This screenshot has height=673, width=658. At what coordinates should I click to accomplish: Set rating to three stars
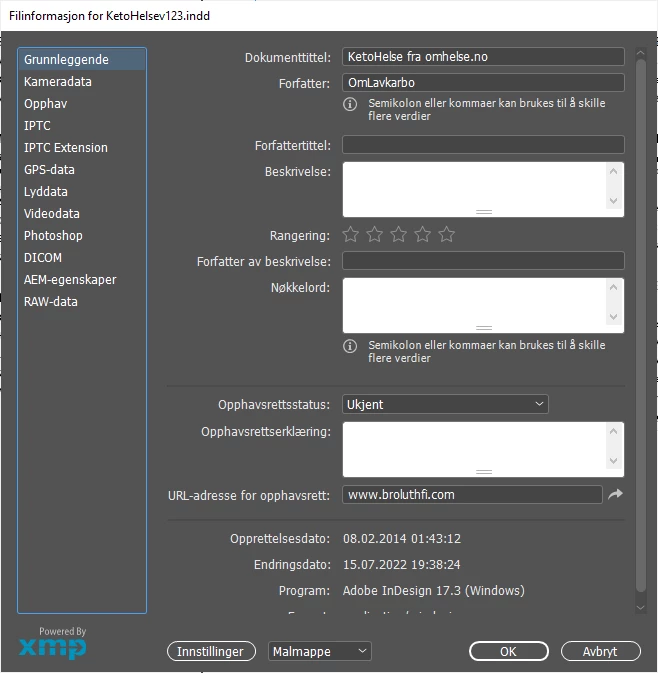point(398,234)
